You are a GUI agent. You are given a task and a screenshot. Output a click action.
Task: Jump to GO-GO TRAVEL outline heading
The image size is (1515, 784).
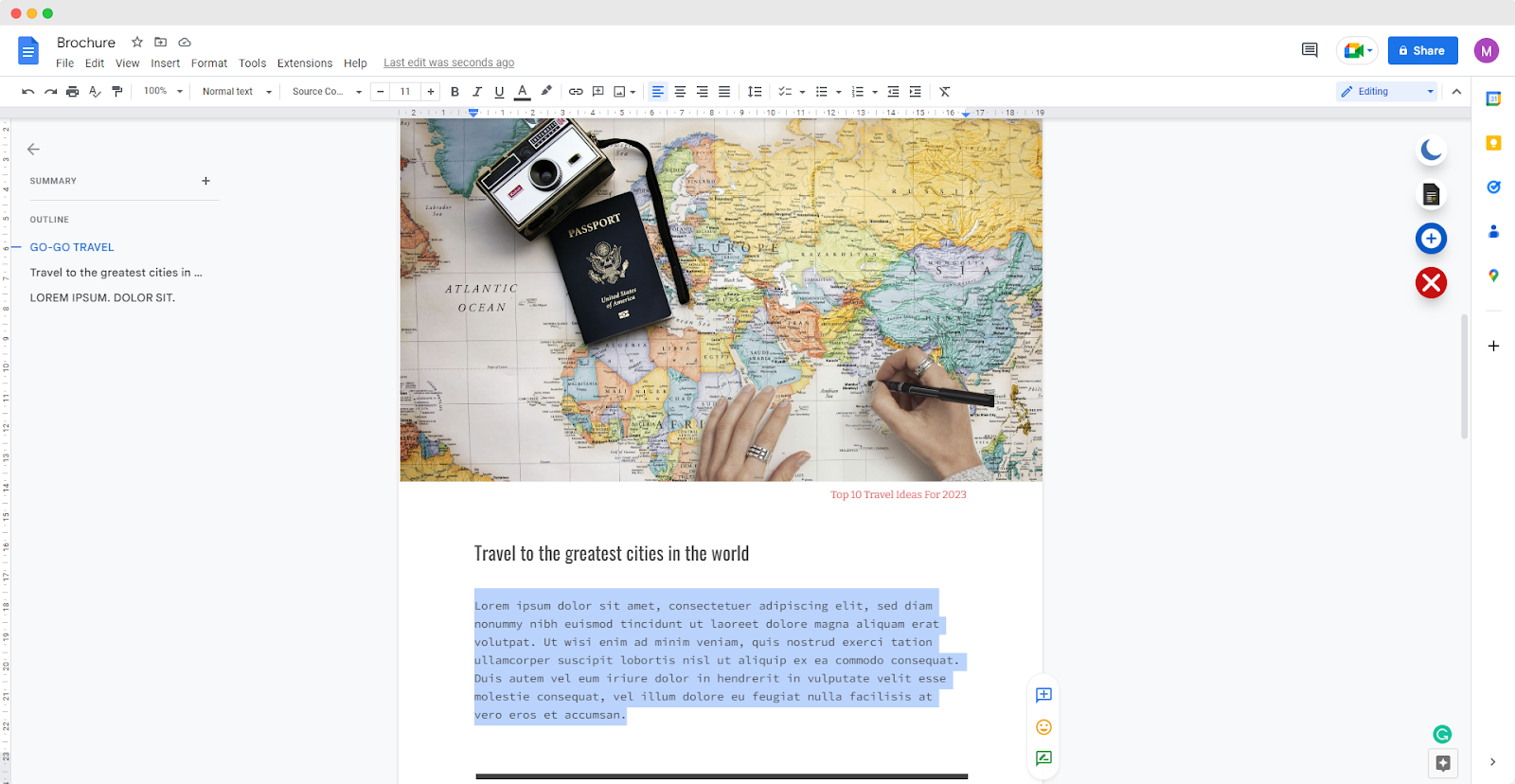pyautogui.click(x=72, y=247)
